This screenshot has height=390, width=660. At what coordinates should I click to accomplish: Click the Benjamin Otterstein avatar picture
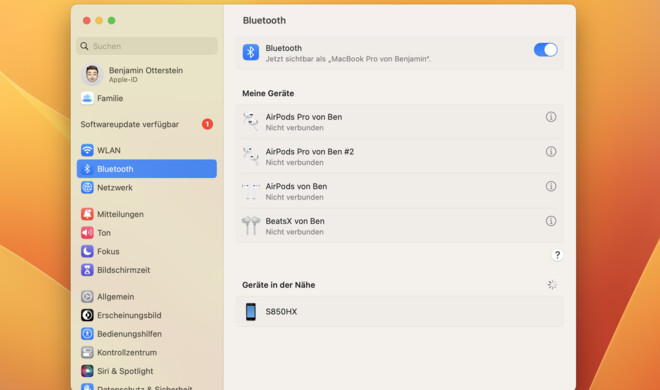92,74
